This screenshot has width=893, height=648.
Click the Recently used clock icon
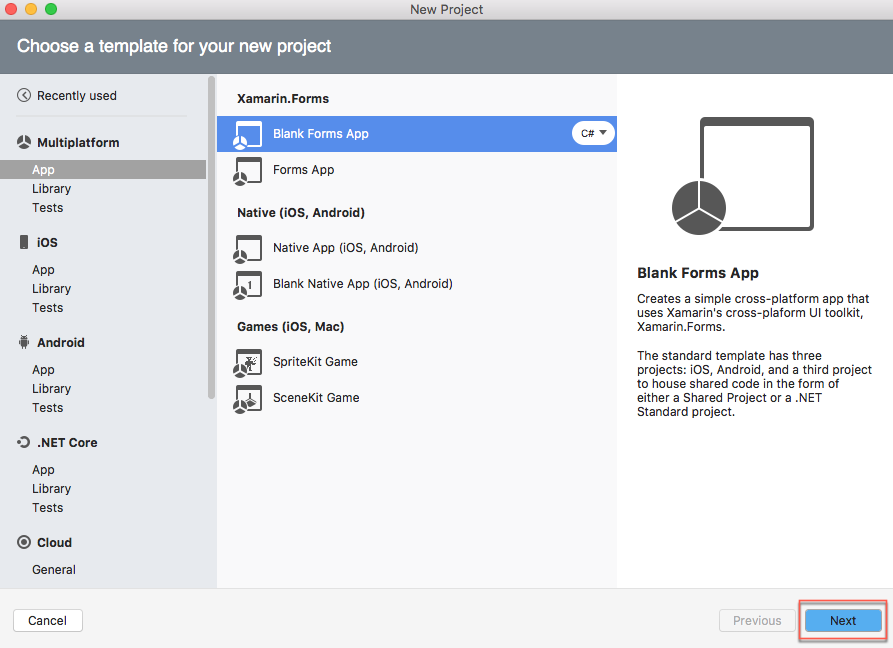(24, 95)
